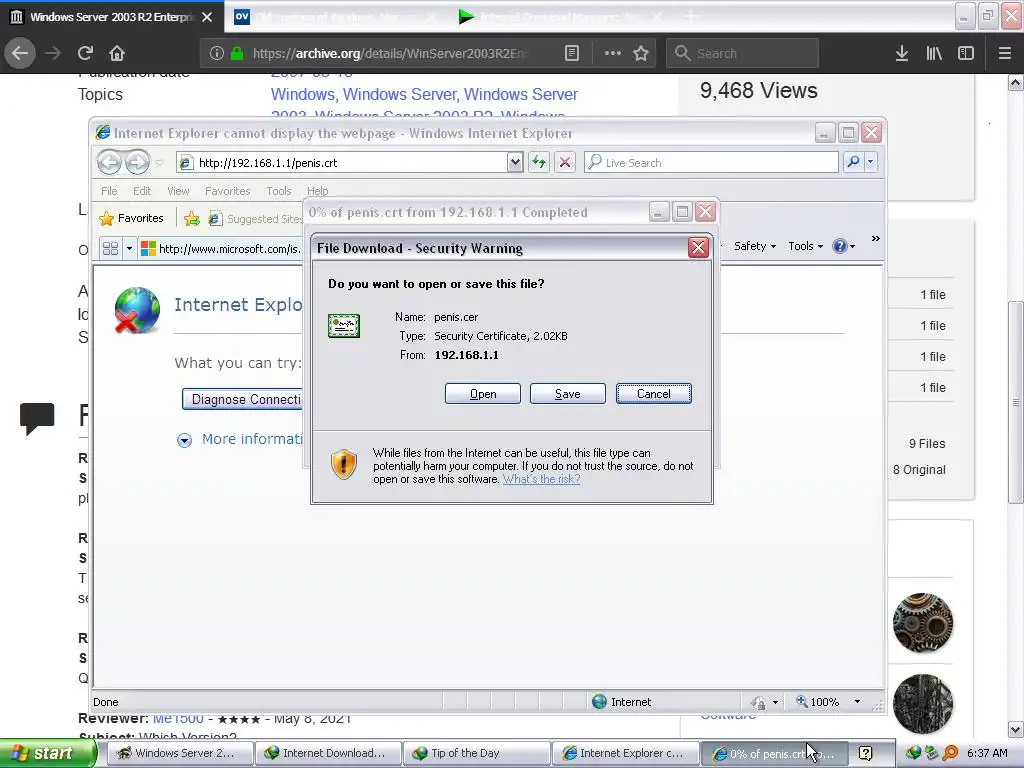Open gears thumbnail in sidebar
Viewport: 1024px width, 768px height.
tap(923, 623)
